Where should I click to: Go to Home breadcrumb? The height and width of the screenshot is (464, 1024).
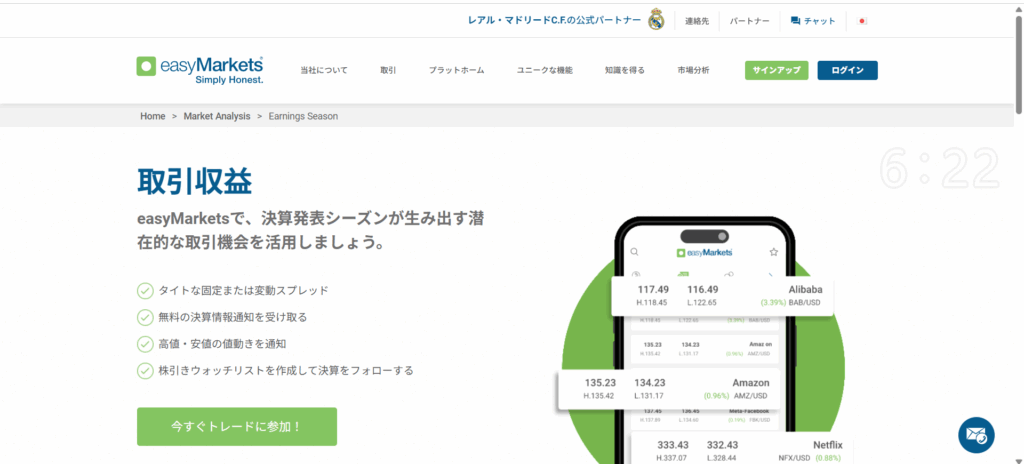click(x=153, y=116)
